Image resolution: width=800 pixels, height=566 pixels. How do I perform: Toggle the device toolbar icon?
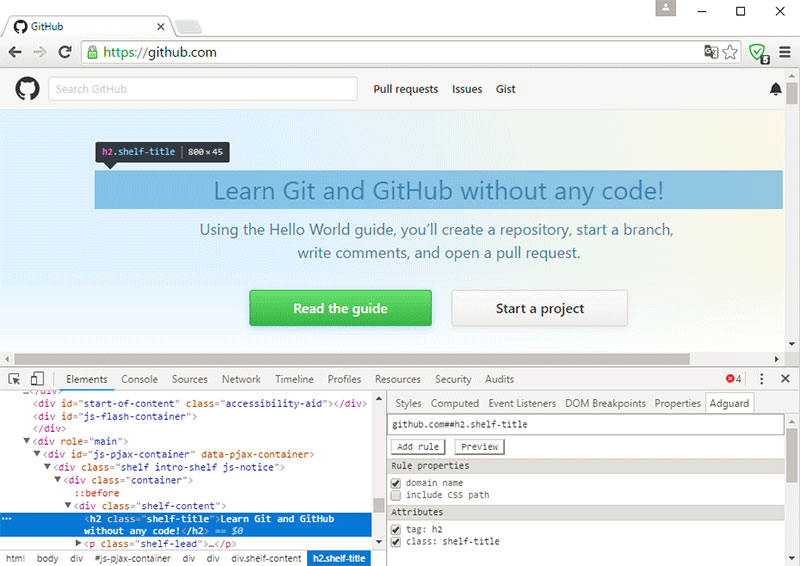(37, 379)
